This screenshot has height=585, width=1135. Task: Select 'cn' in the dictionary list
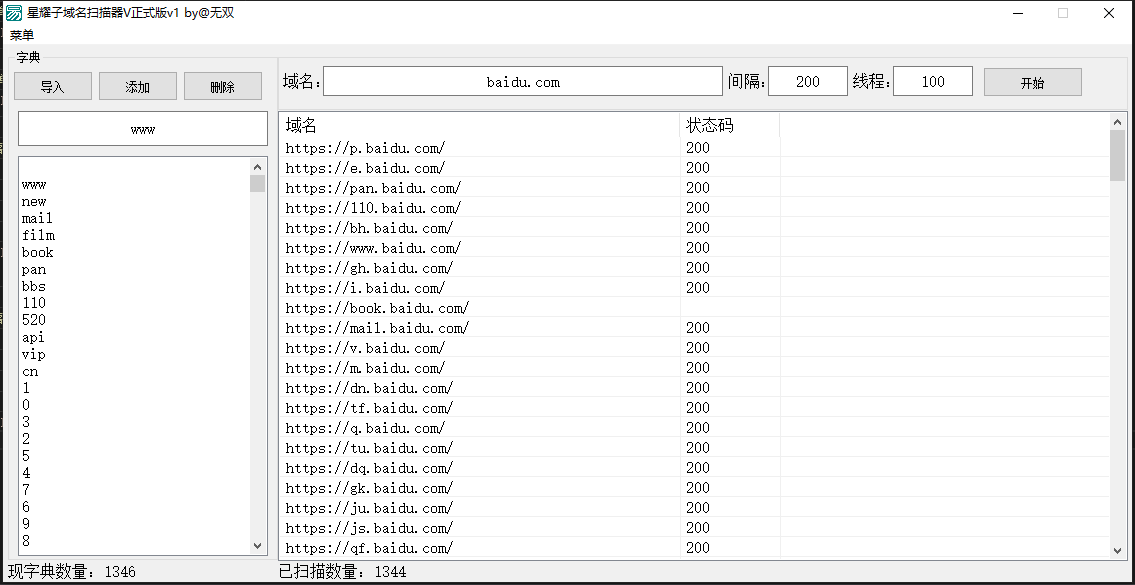point(30,371)
